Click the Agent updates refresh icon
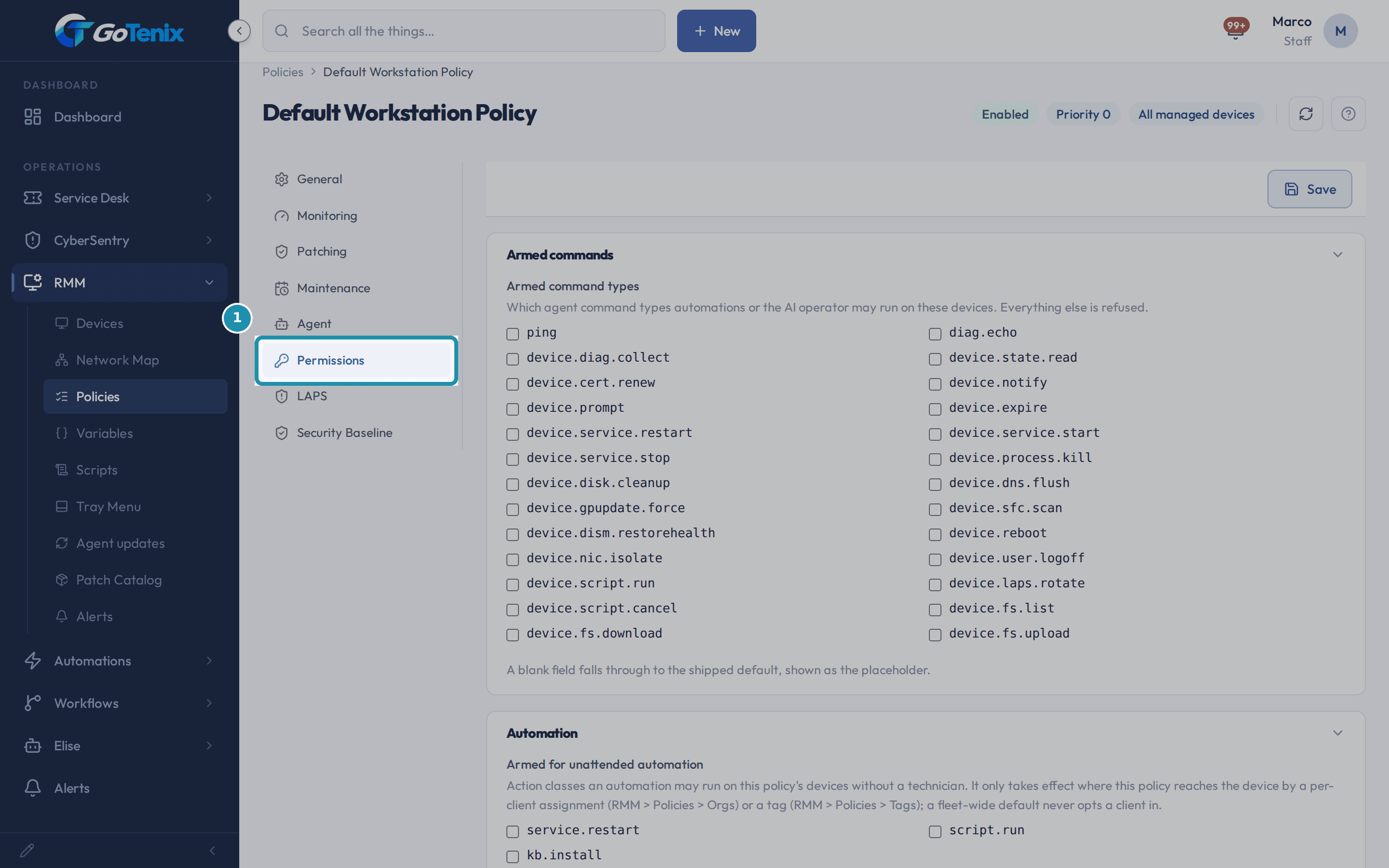Screen dimensions: 1389x868 pos(61,543)
